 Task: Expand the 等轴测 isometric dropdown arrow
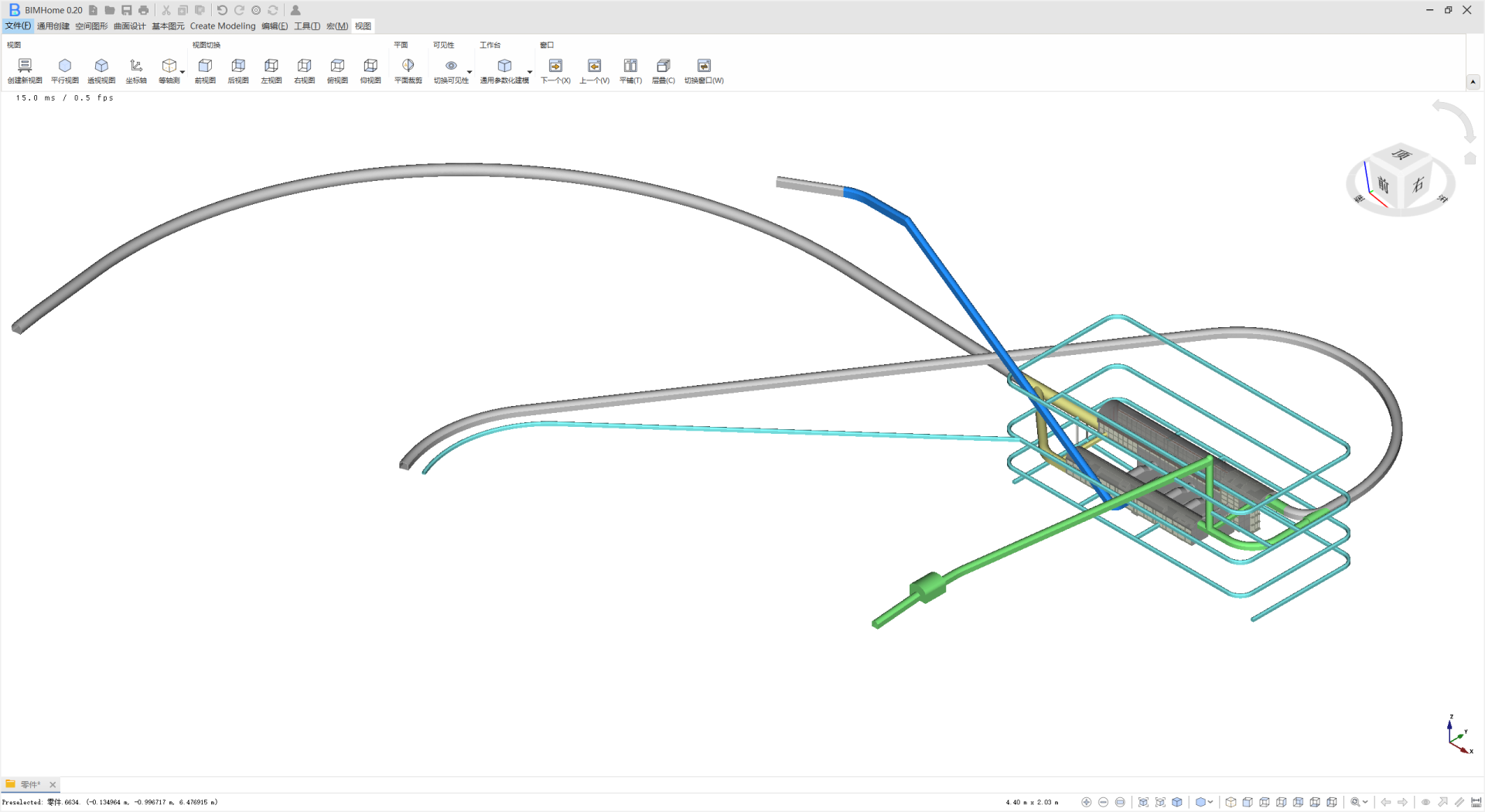(x=183, y=73)
